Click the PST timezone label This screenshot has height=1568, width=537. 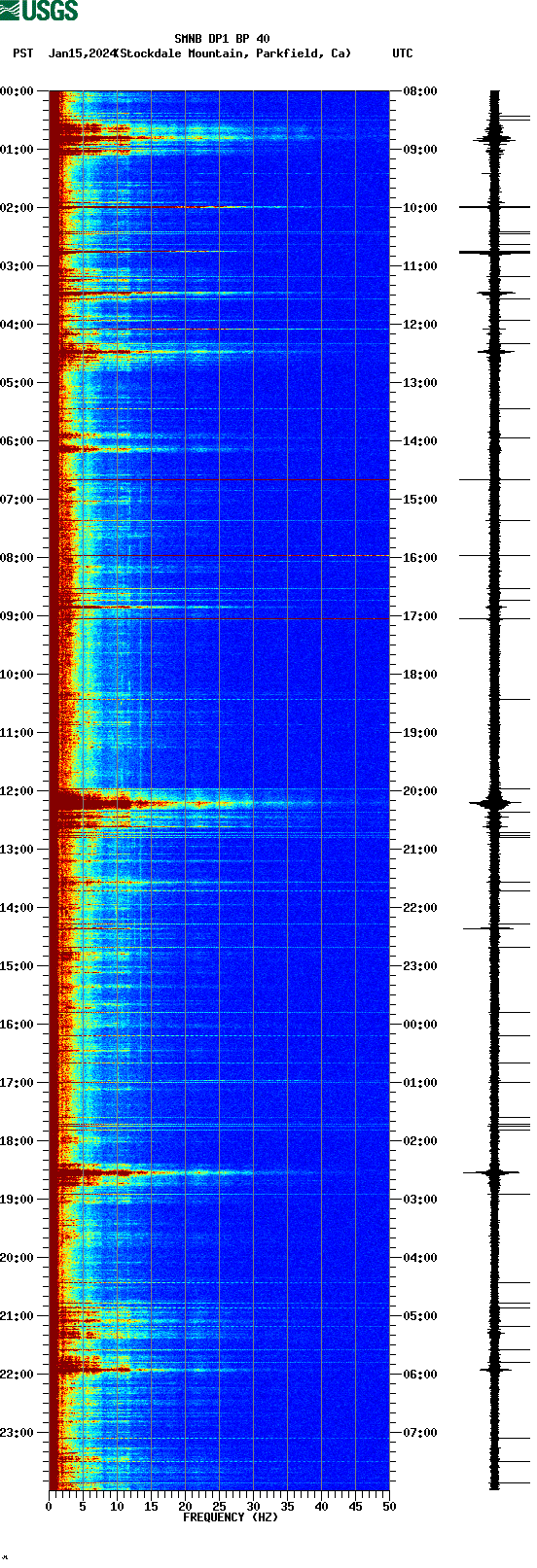tap(23, 53)
